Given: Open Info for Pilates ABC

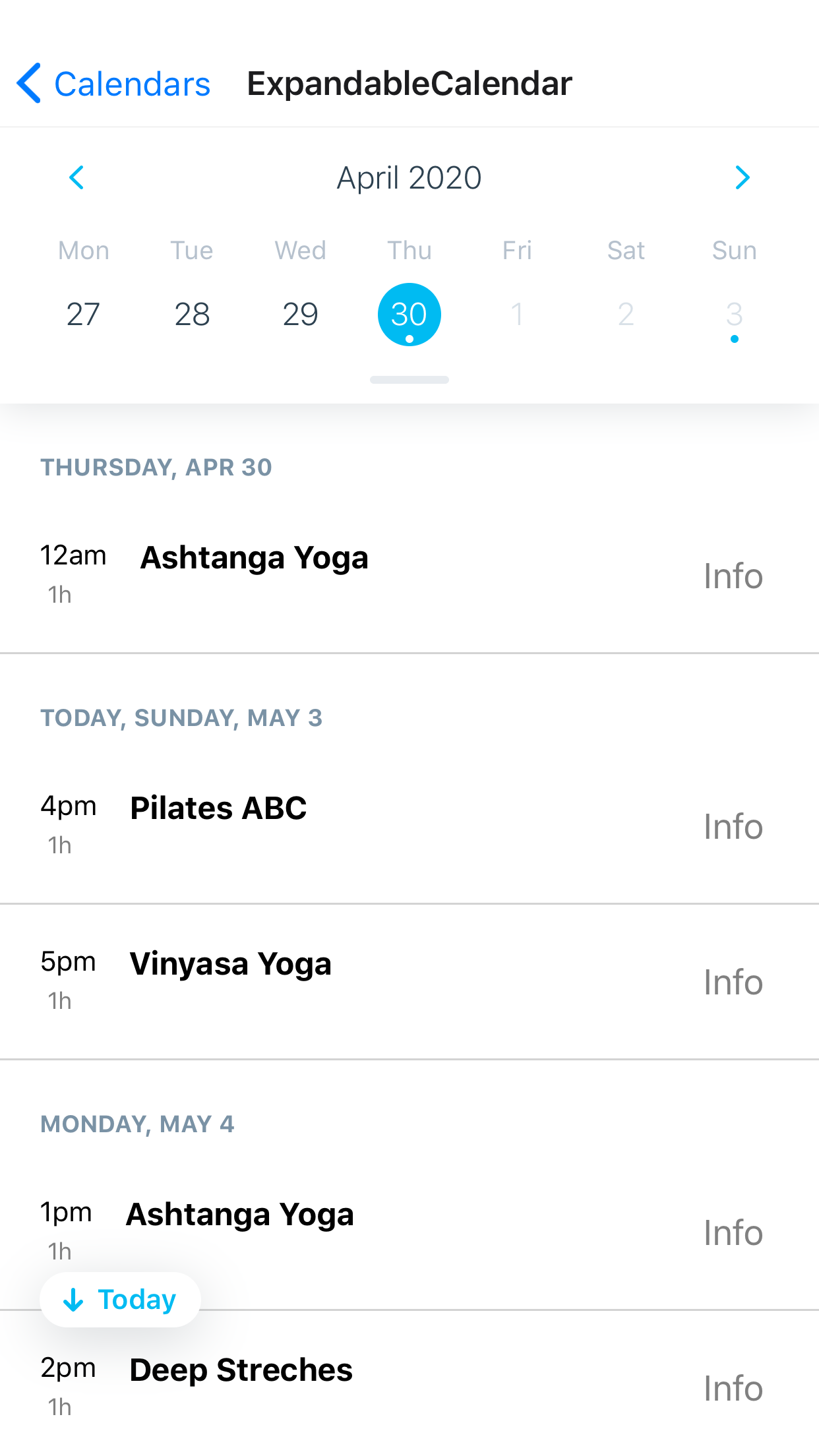Looking at the screenshot, I should 733,827.
